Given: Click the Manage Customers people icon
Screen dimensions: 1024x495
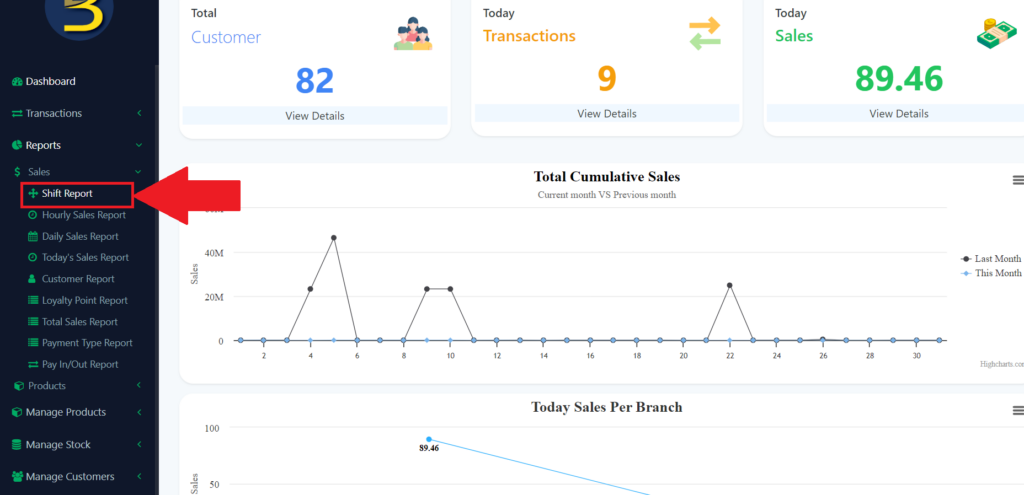Looking at the screenshot, I should (x=17, y=477).
